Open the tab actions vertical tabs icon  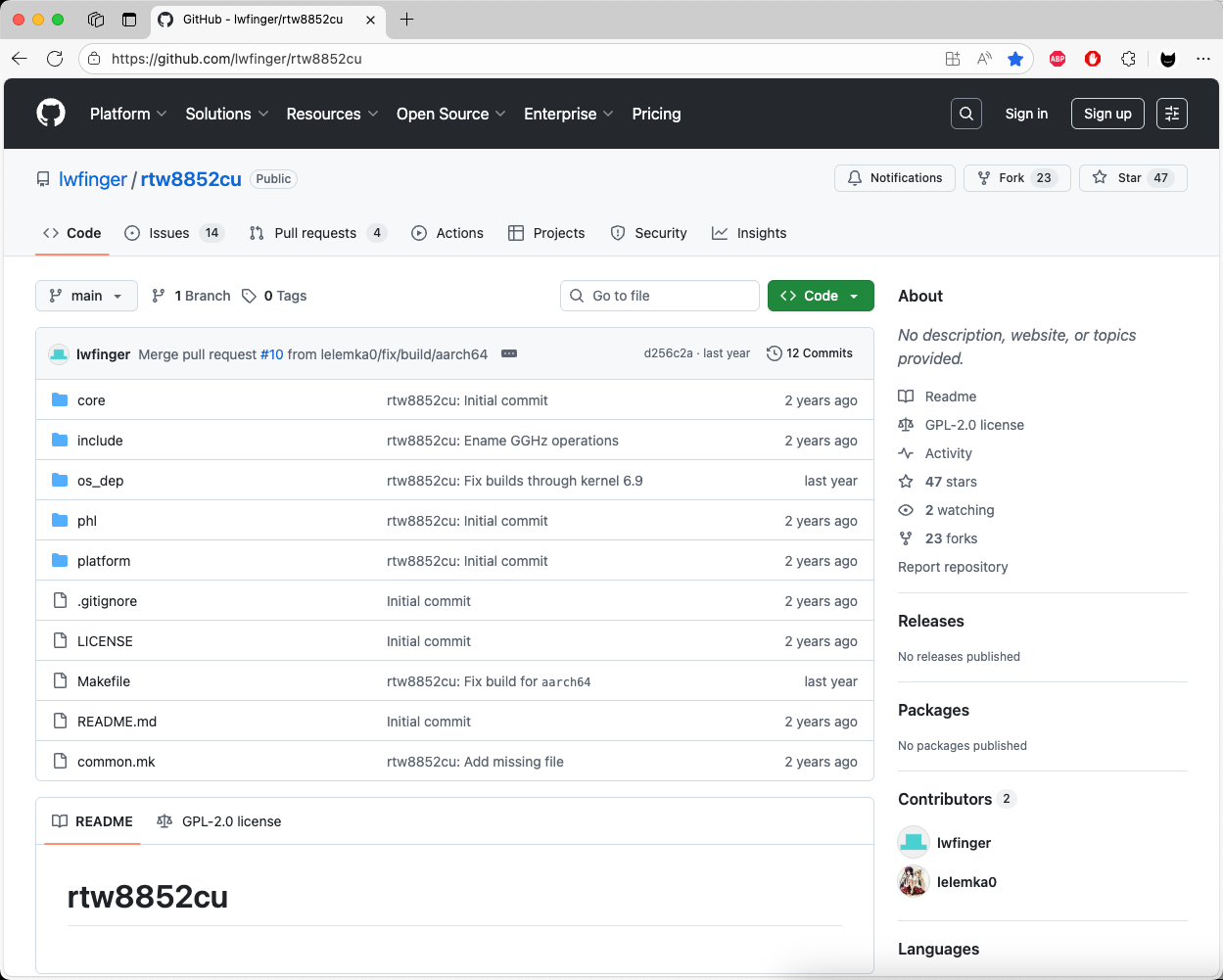point(129,20)
